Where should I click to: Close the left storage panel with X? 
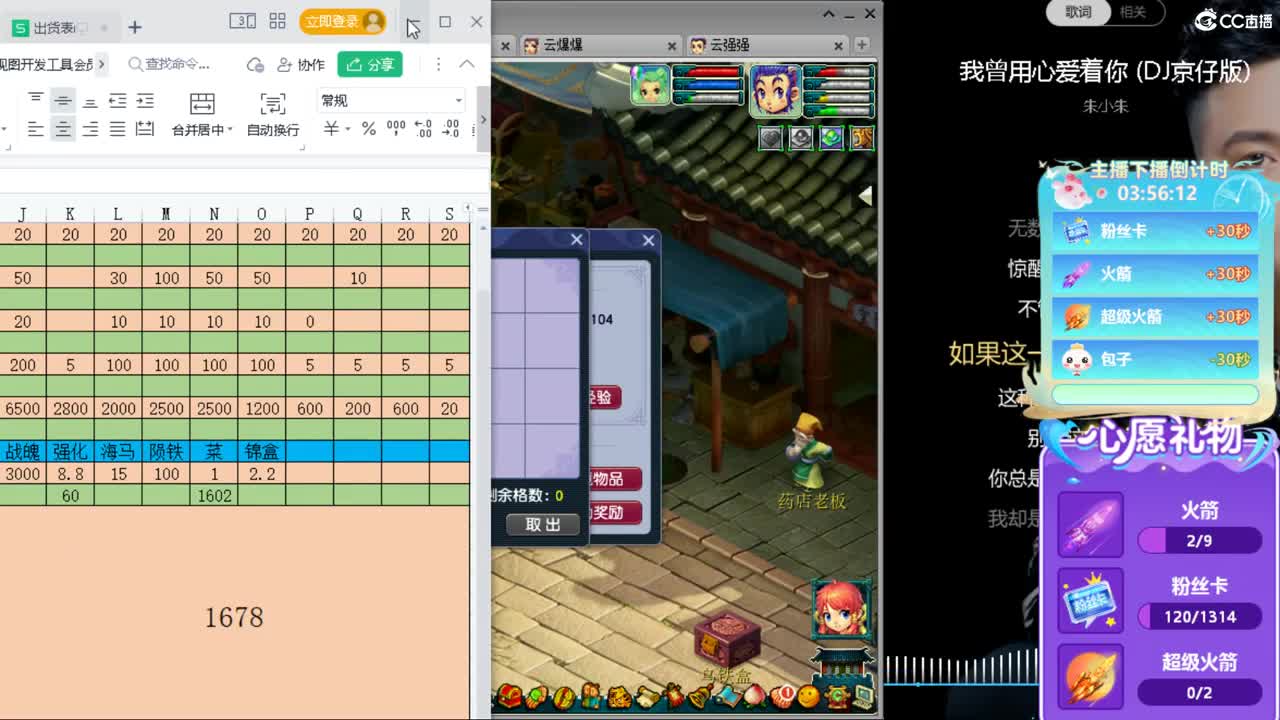click(576, 240)
